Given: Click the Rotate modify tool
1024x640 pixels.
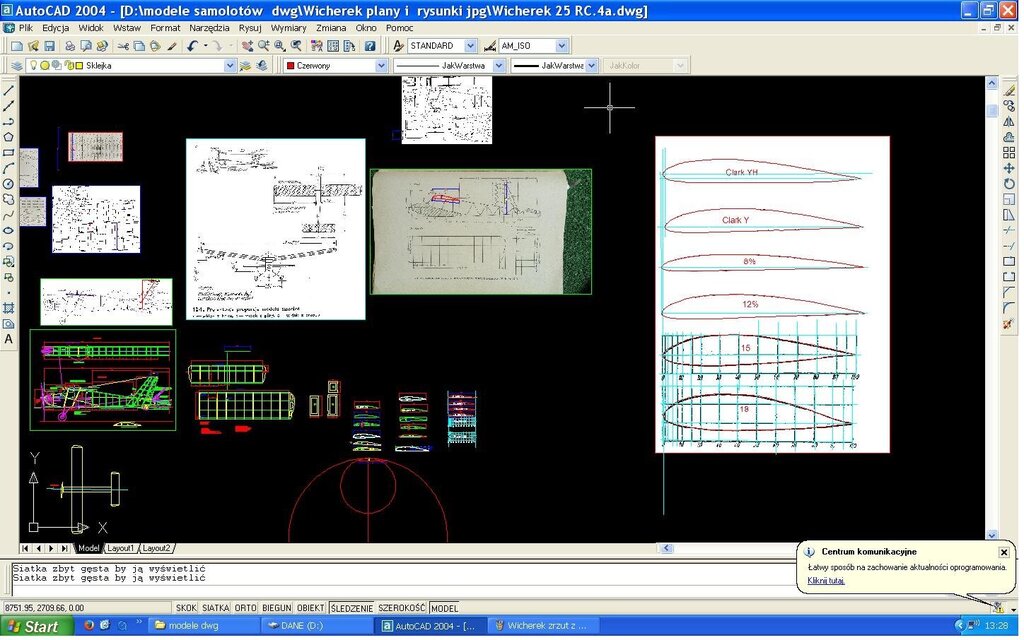Looking at the screenshot, I should [x=1009, y=184].
